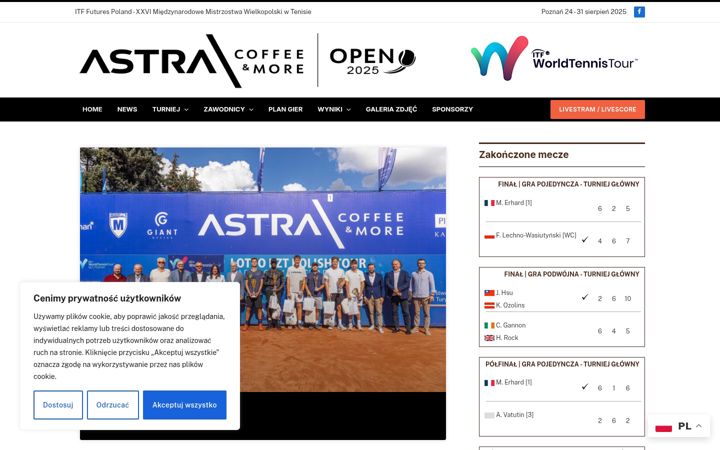Click the Polish flag in language switcher
This screenshot has width=720, height=450.
tap(664, 427)
